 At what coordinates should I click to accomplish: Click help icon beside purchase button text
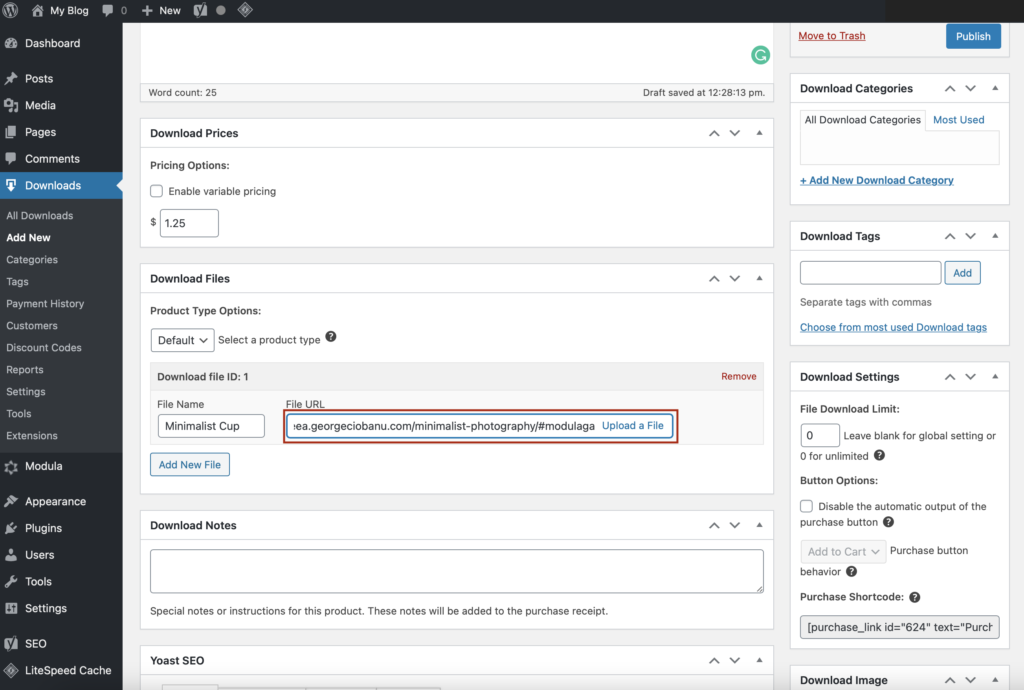pos(889,522)
